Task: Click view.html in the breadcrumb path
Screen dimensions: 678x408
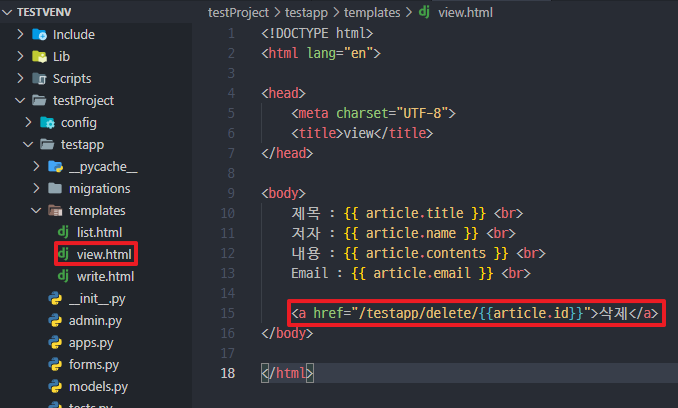Action: pos(465,13)
